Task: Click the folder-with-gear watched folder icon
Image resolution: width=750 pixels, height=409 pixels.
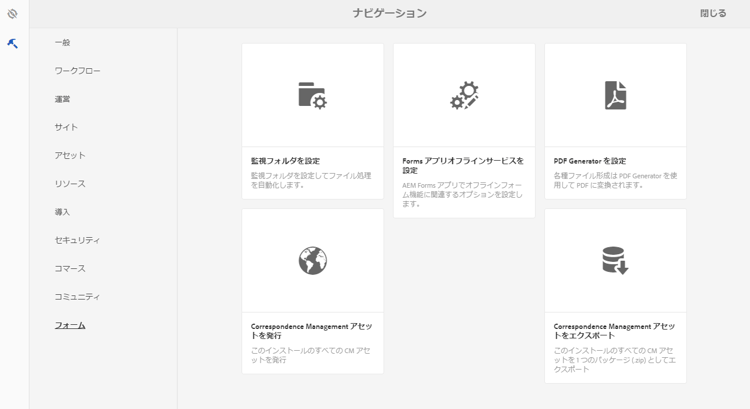Action: tap(312, 95)
